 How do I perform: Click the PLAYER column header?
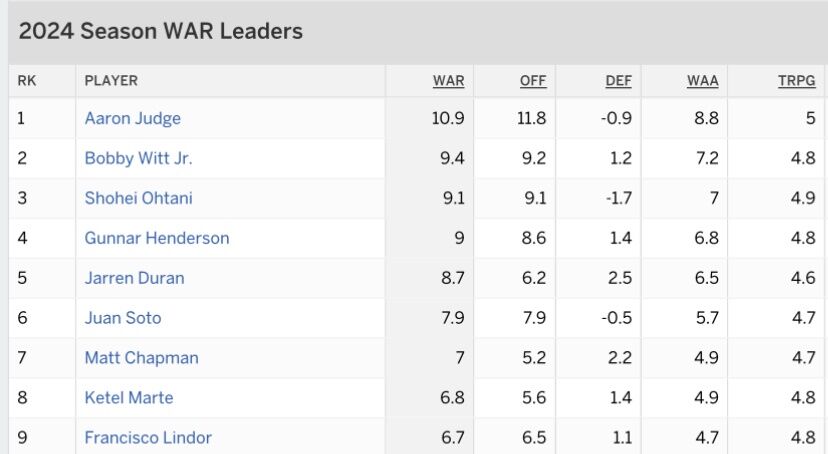click(111, 81)
